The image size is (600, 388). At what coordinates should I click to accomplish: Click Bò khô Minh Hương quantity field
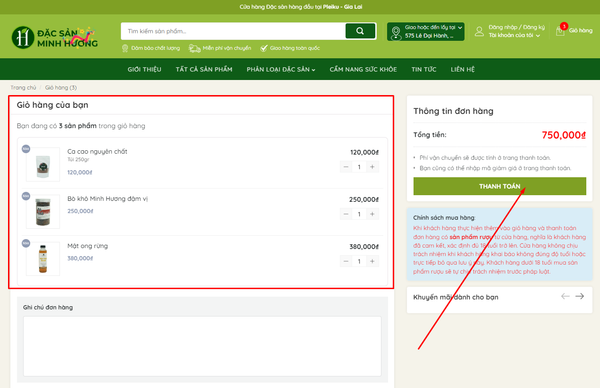click(x=359, y=214)
